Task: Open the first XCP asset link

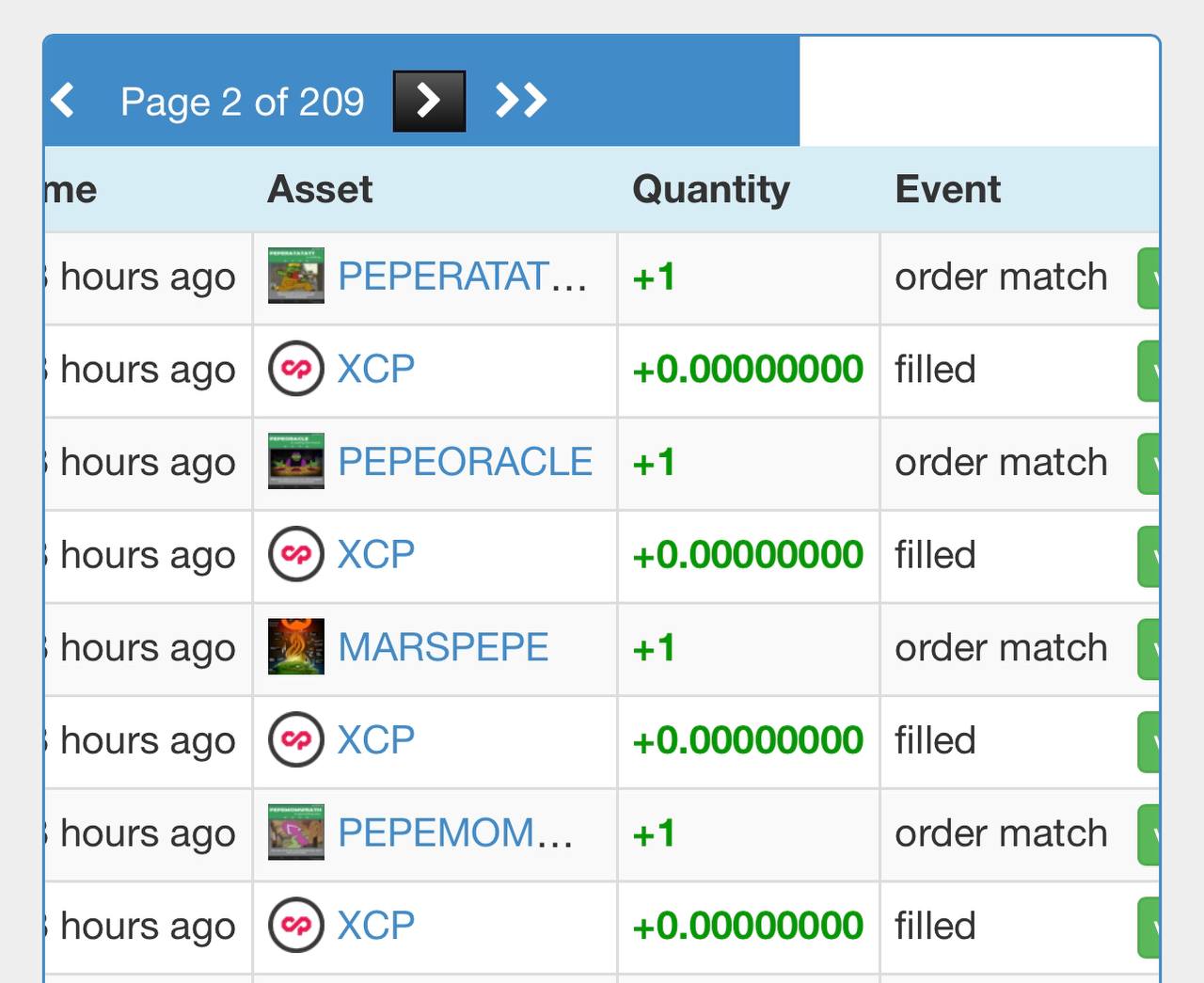Action: [376, 369]
